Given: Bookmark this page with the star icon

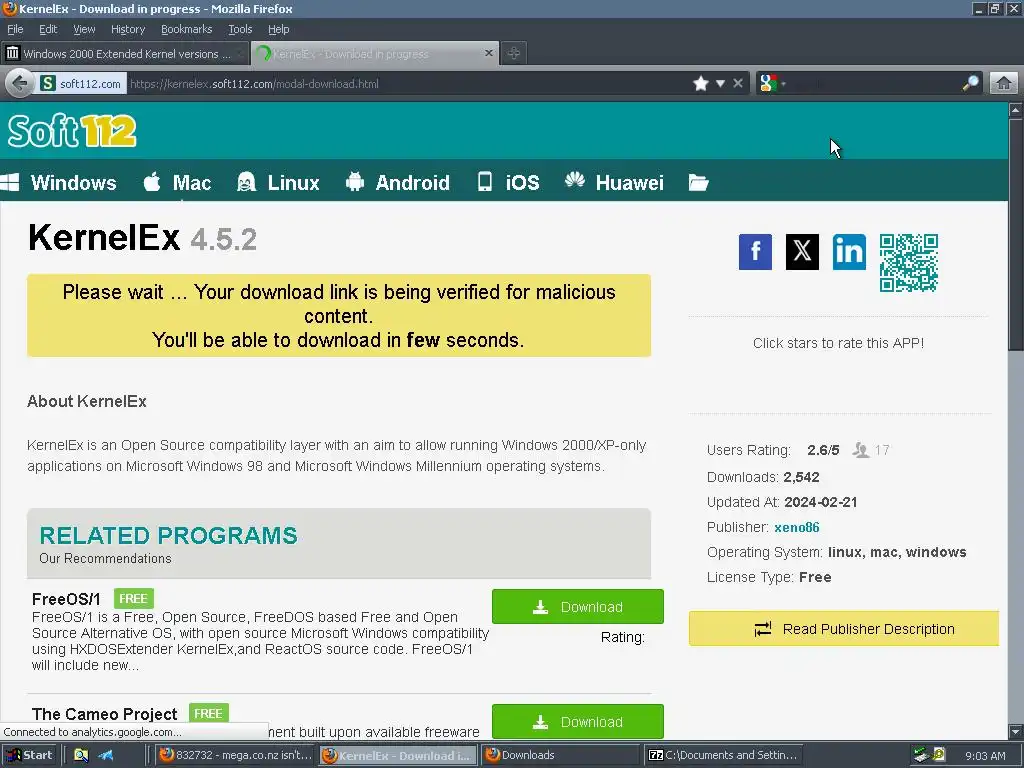Looking at the screenshot, I should click(x=701, y=84).
